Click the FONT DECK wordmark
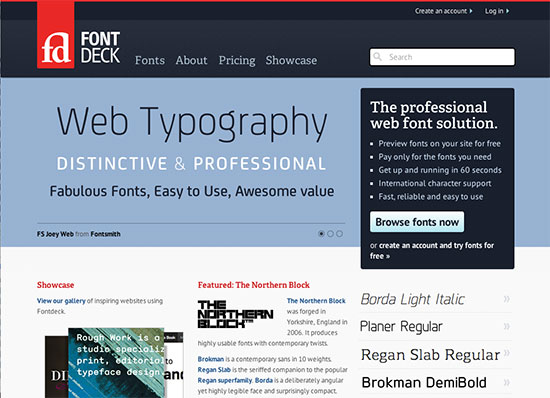The width and height of the screenshot is (550, 398). [x=100, y=47]
